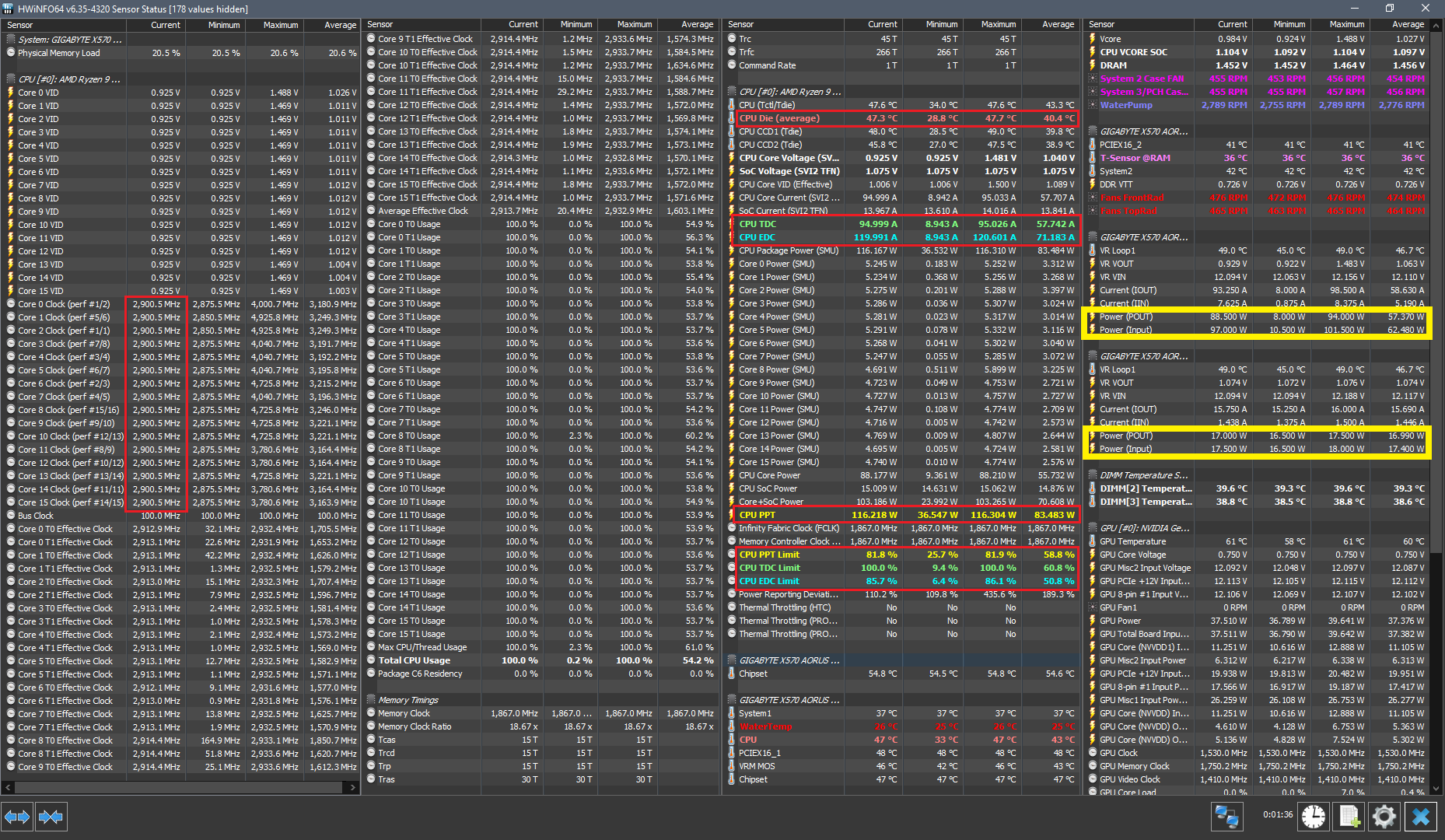Click the right arrow of the horizontal scrollbar

pos(352,787)
